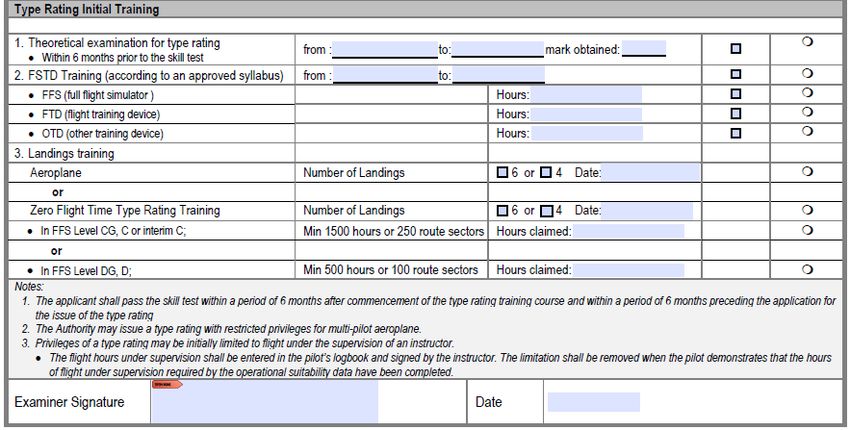Image resolution: width=850 pixels, height=430 pixels.
Task: Click the FTD Hours field
Action: point(586,114)
